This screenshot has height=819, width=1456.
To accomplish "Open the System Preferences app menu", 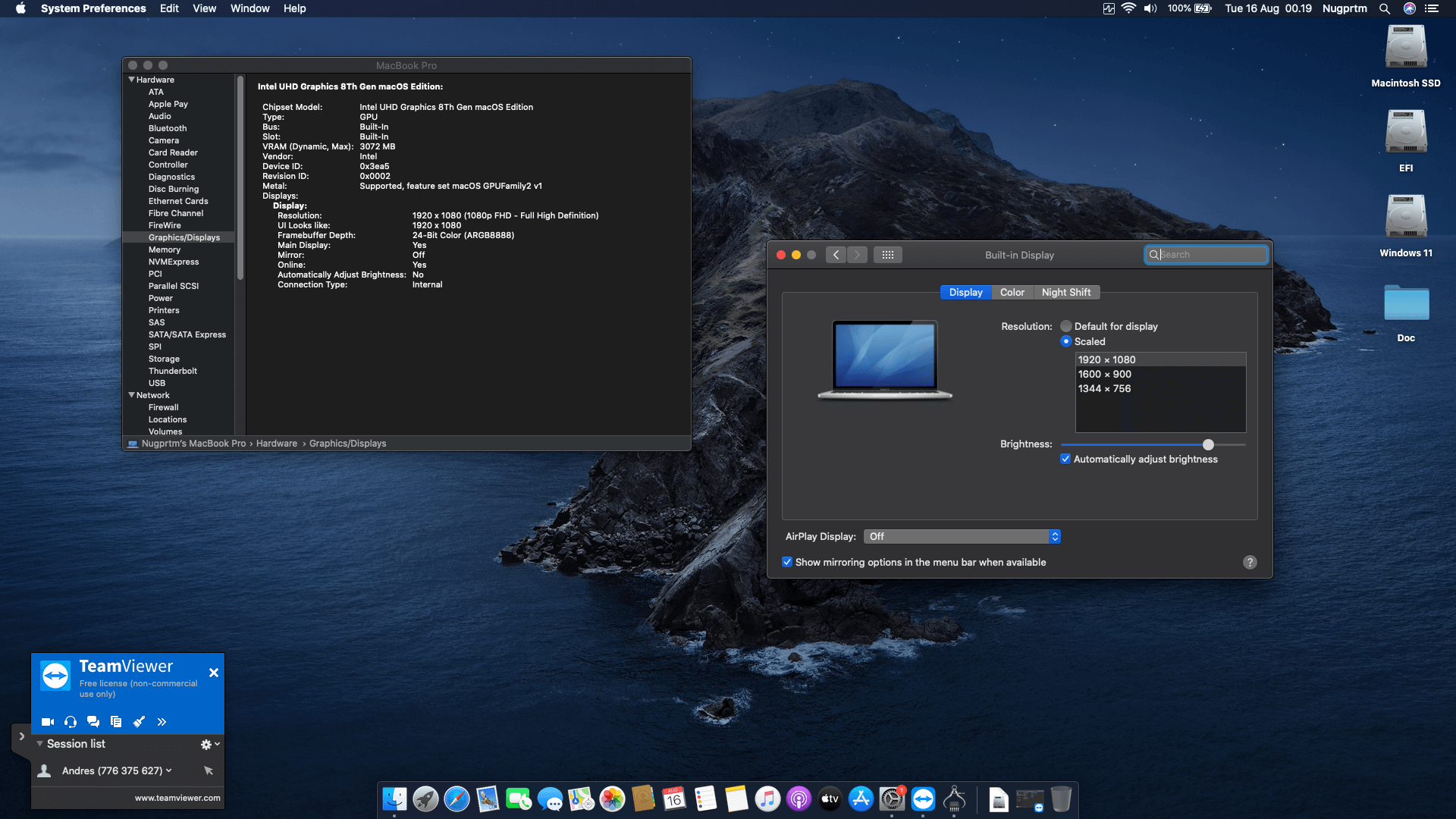I will (93, 8).
